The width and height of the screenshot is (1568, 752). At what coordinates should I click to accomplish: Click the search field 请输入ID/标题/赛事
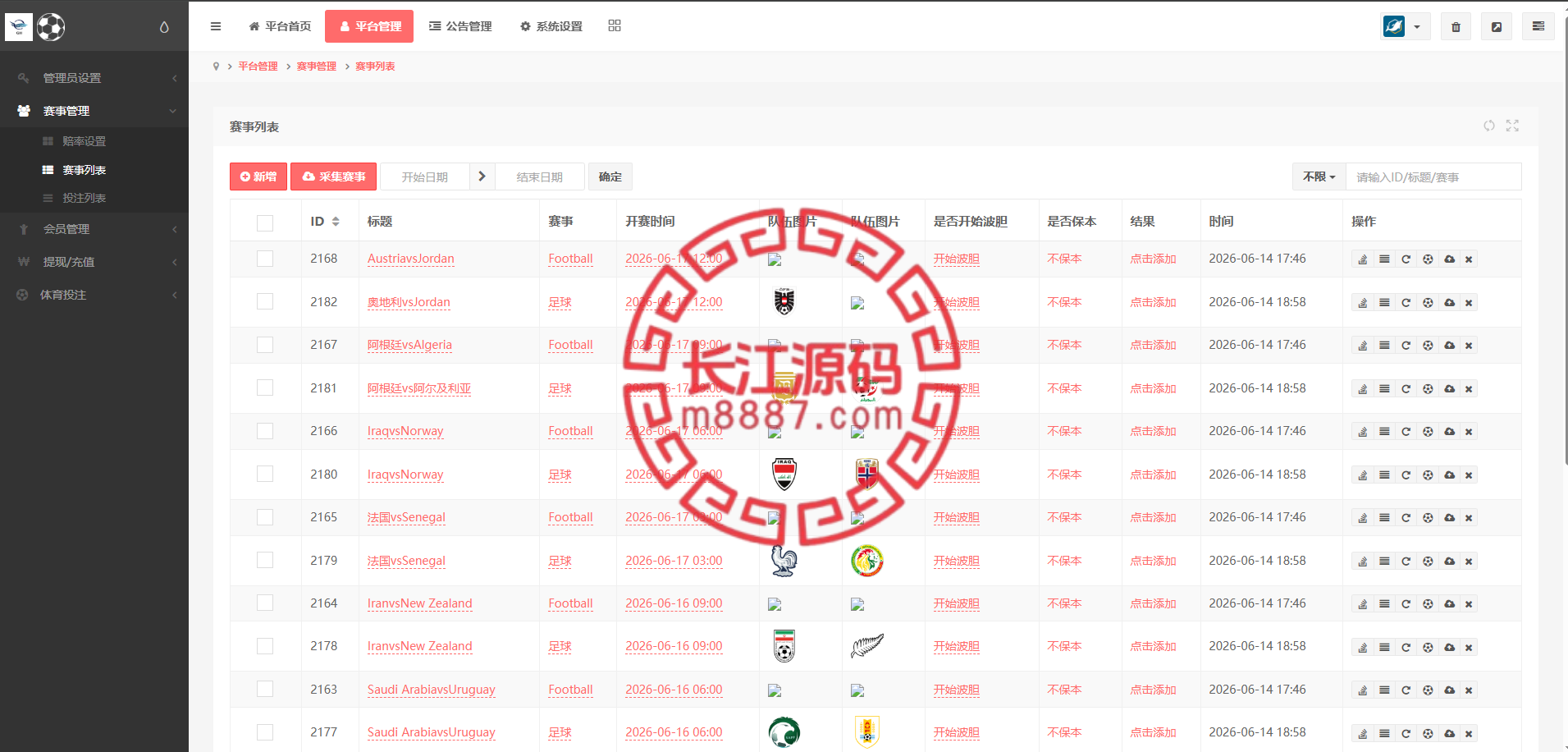(x=1433, y=177)
